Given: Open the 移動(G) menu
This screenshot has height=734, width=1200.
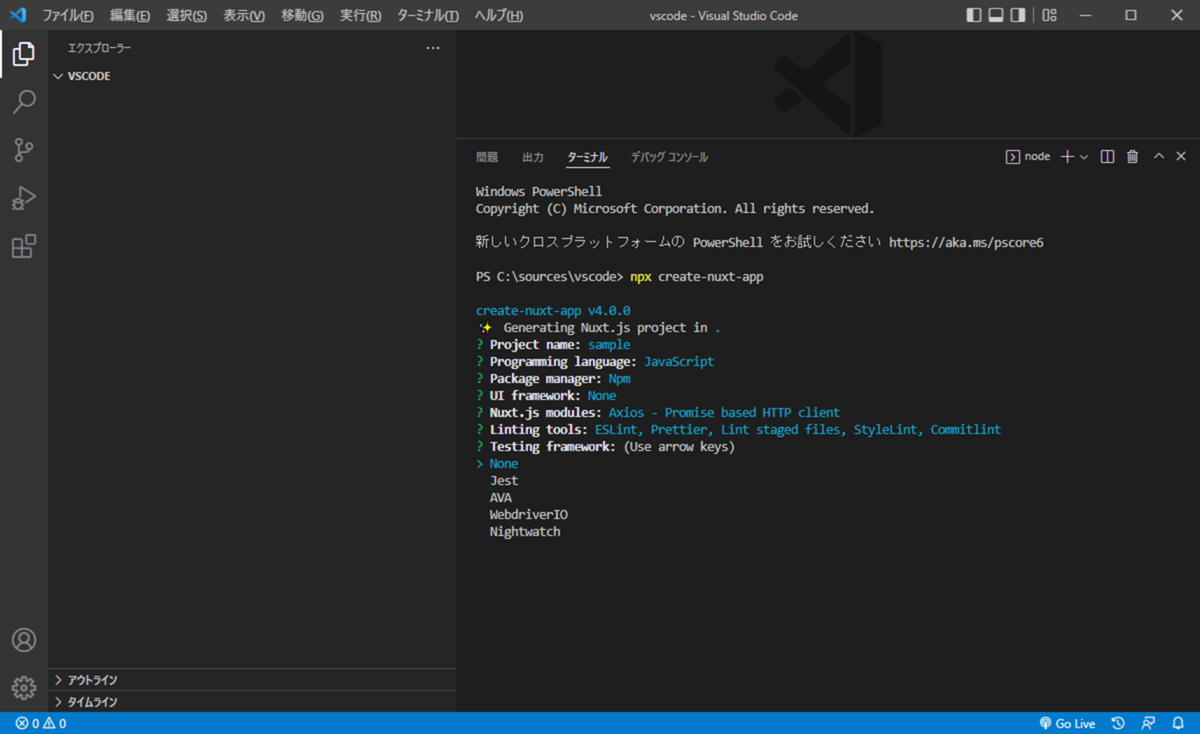Looking at the screenshot, I should (302, 16).
